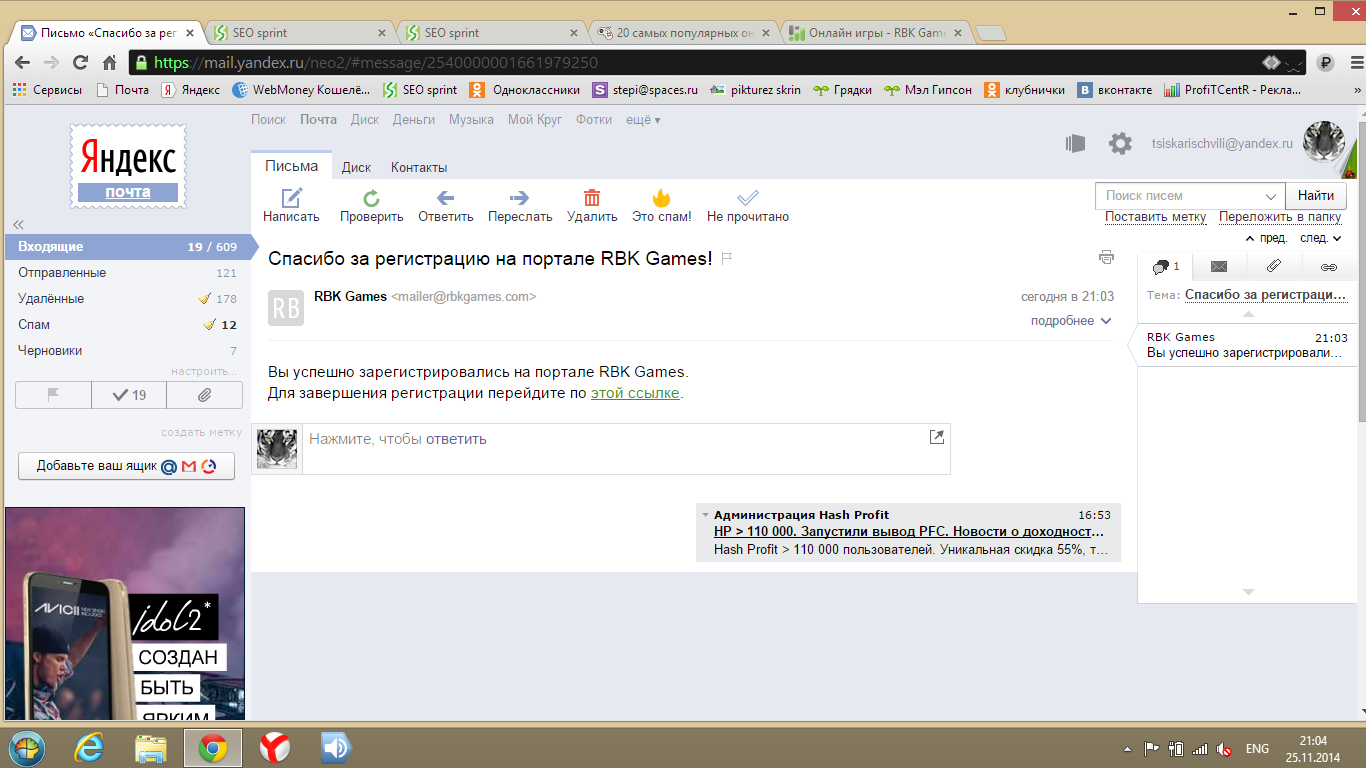Clean the Спам folder broom icon
The image size is (1366, 768).
210,324
